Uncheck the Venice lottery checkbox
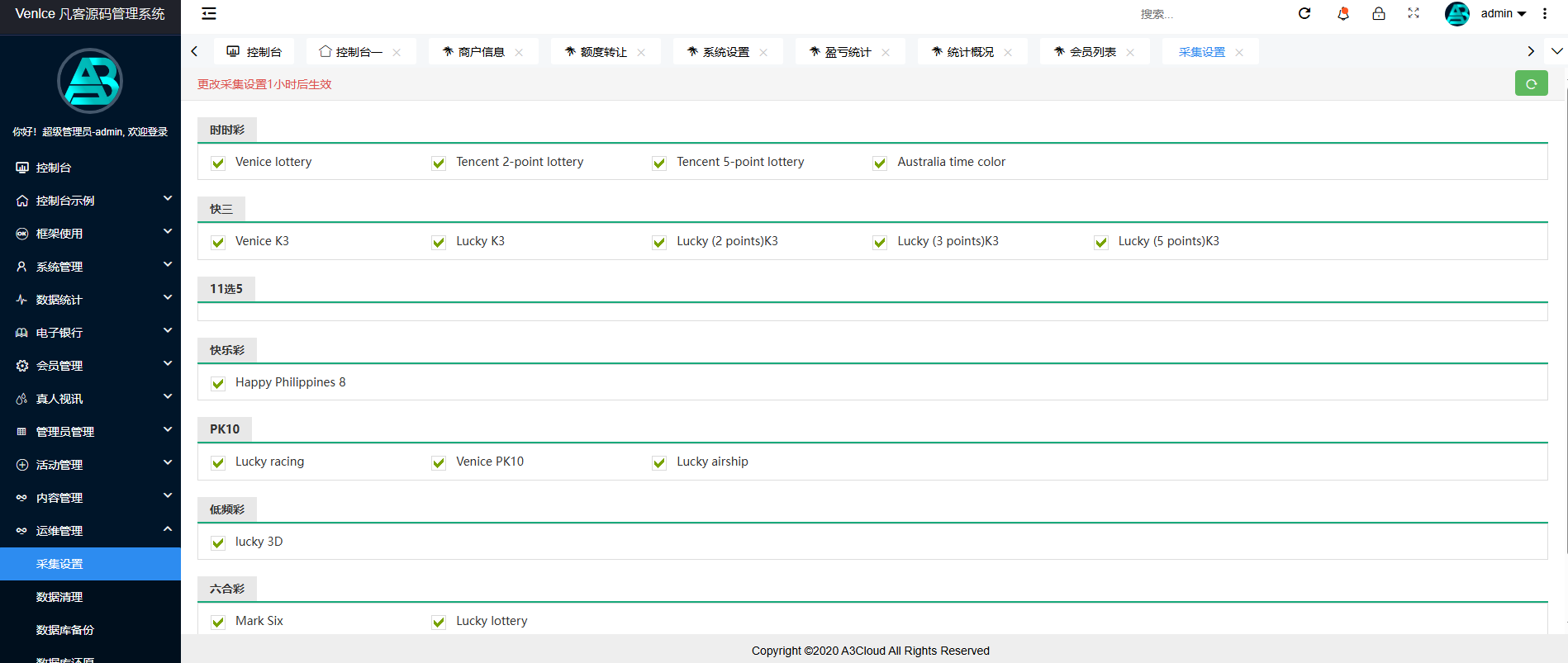The width and height of the screenshot is (1568, 663). [x=218, y=163]
